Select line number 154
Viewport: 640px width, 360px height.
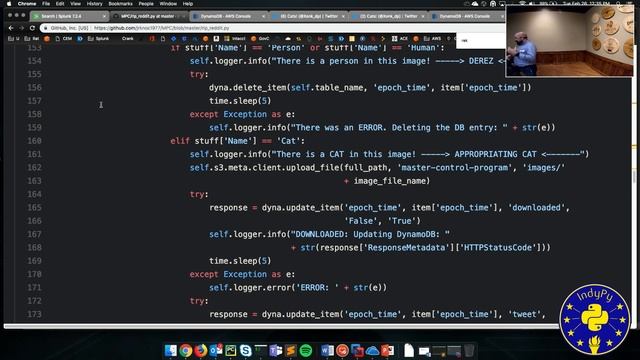(34, 61)
